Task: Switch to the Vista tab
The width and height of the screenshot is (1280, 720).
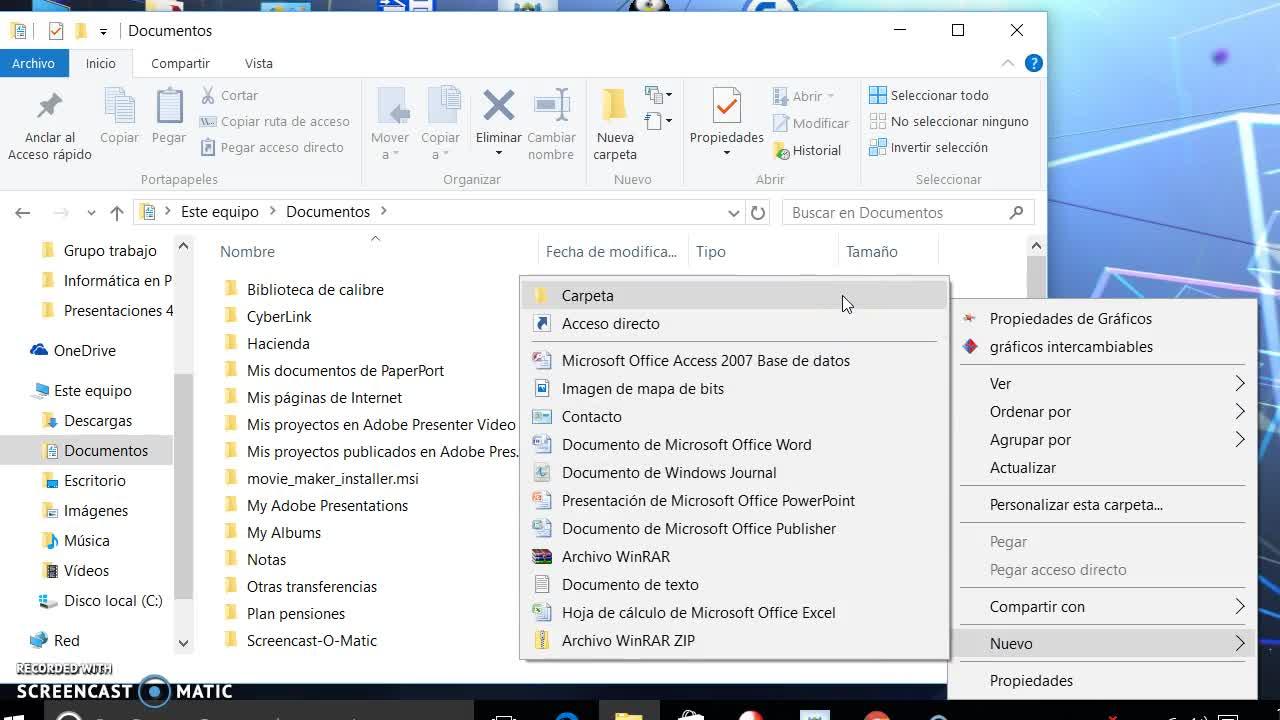Action: coord(258,63)
